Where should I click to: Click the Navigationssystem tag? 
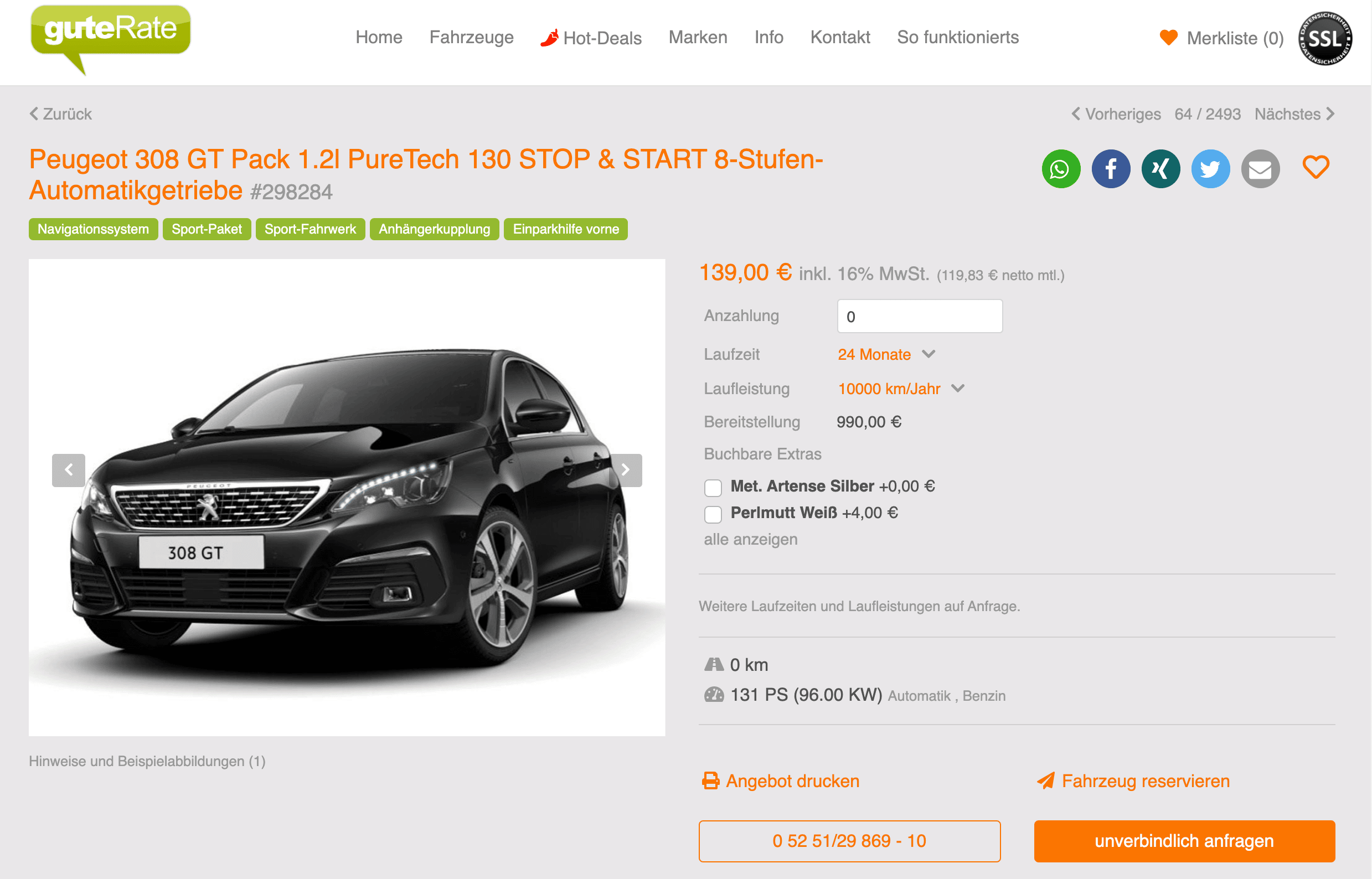(x=93, y=230)
